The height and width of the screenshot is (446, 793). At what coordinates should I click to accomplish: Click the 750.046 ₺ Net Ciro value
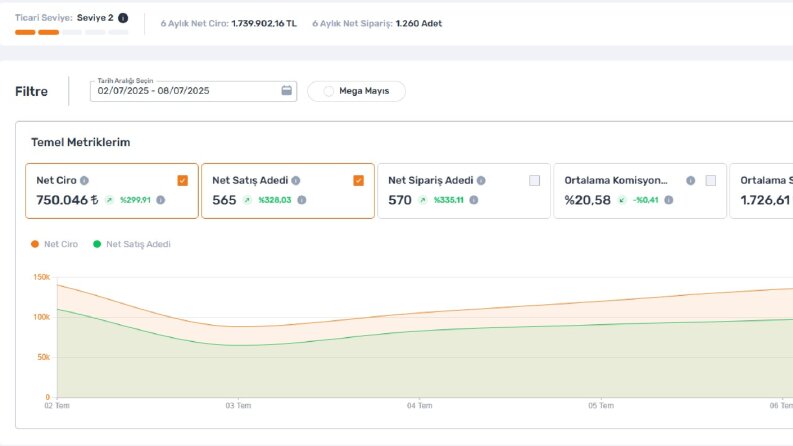pyautogui.click(x=67, y=200)
